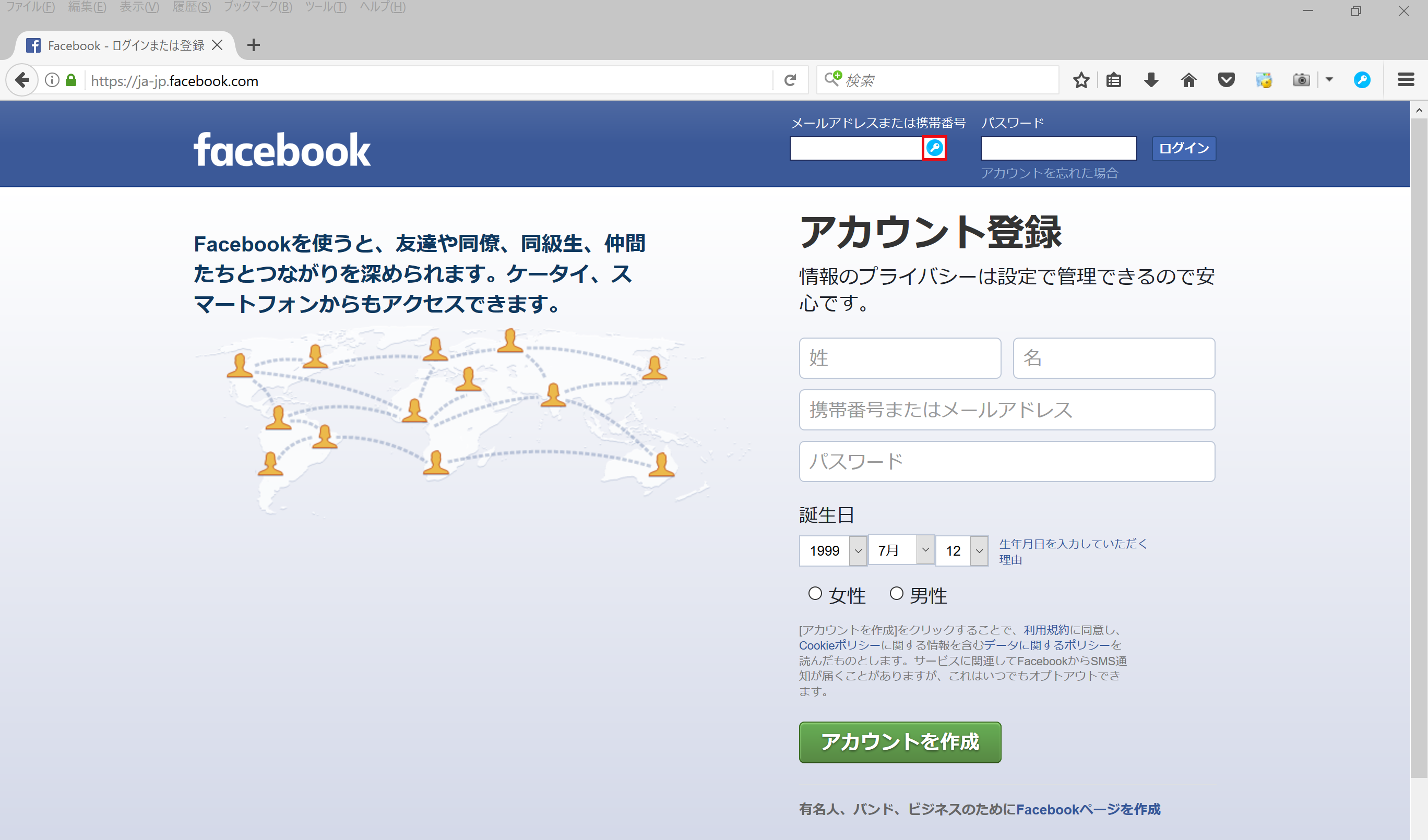
Task: Click the URL address bar
Action: point(429,80)
